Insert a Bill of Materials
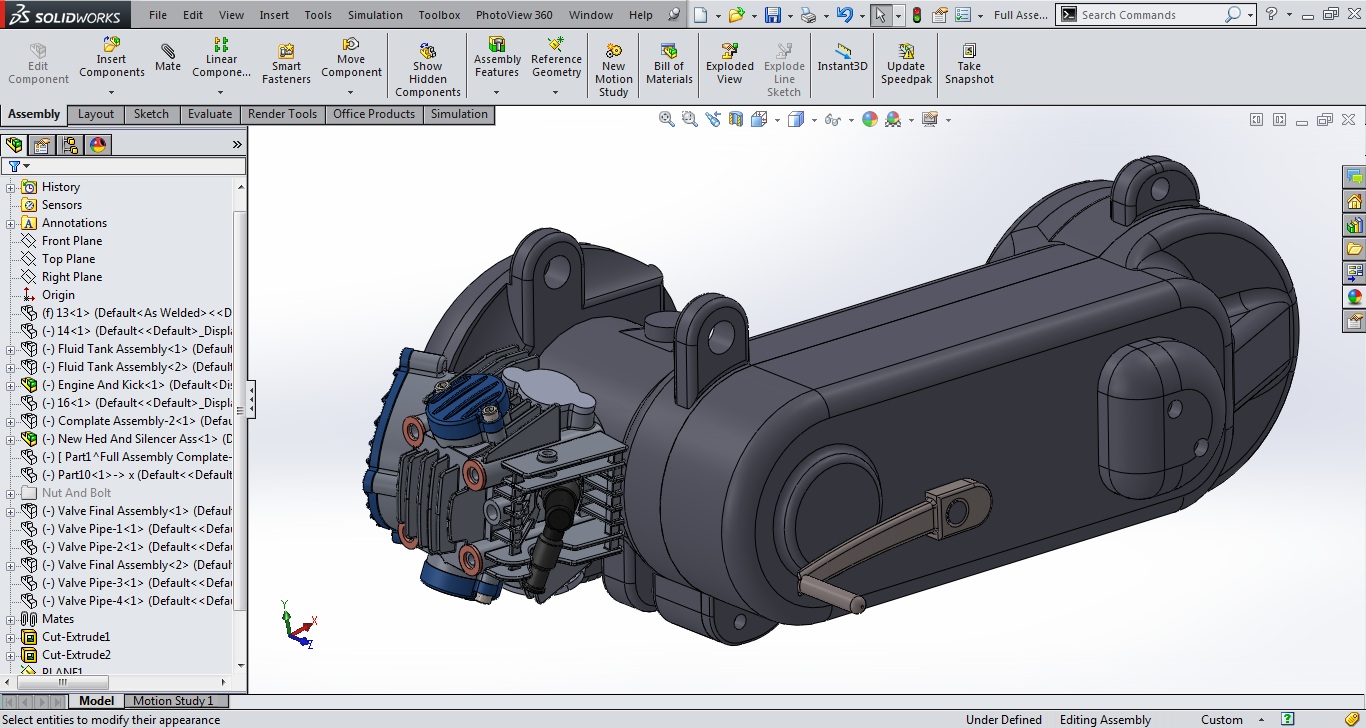The height and width of the screenshot is (728, 1366). 669,64
